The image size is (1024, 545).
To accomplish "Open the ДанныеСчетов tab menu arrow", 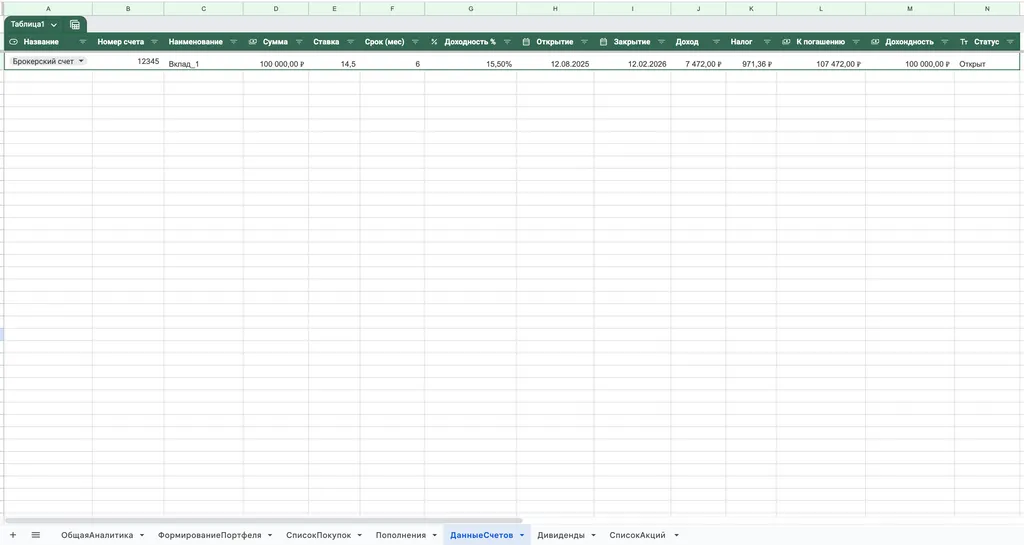I will coord(522,535).
